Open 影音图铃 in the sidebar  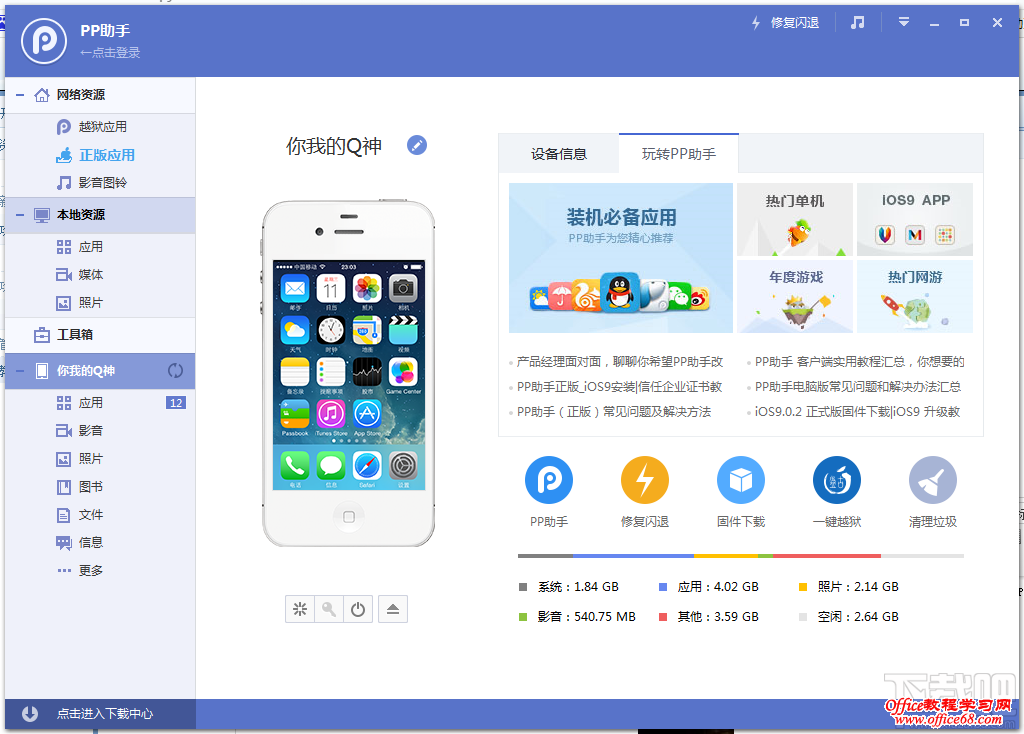click(103, 183)
